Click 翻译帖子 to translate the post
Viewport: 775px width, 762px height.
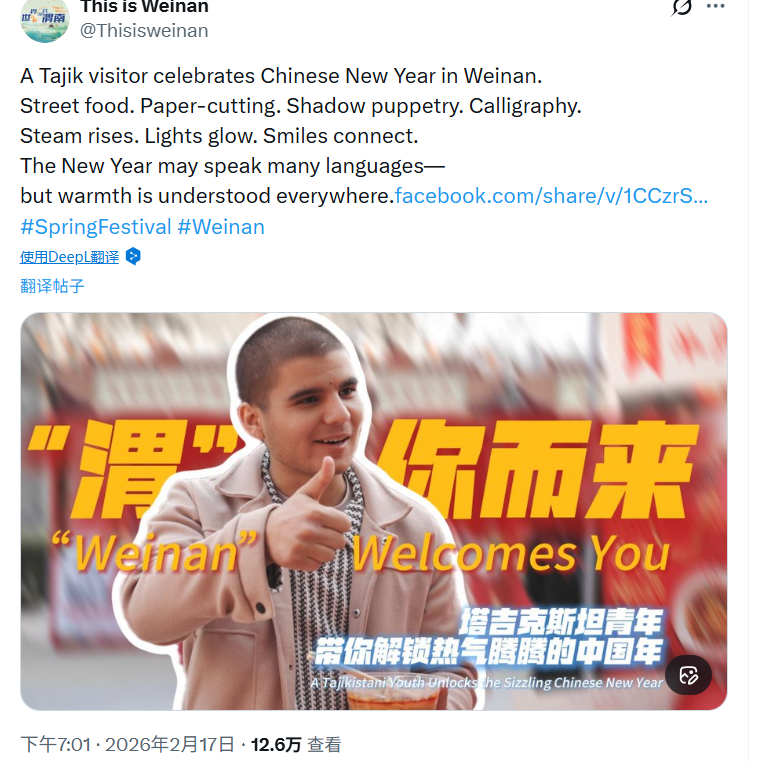[x=52, y=286]
